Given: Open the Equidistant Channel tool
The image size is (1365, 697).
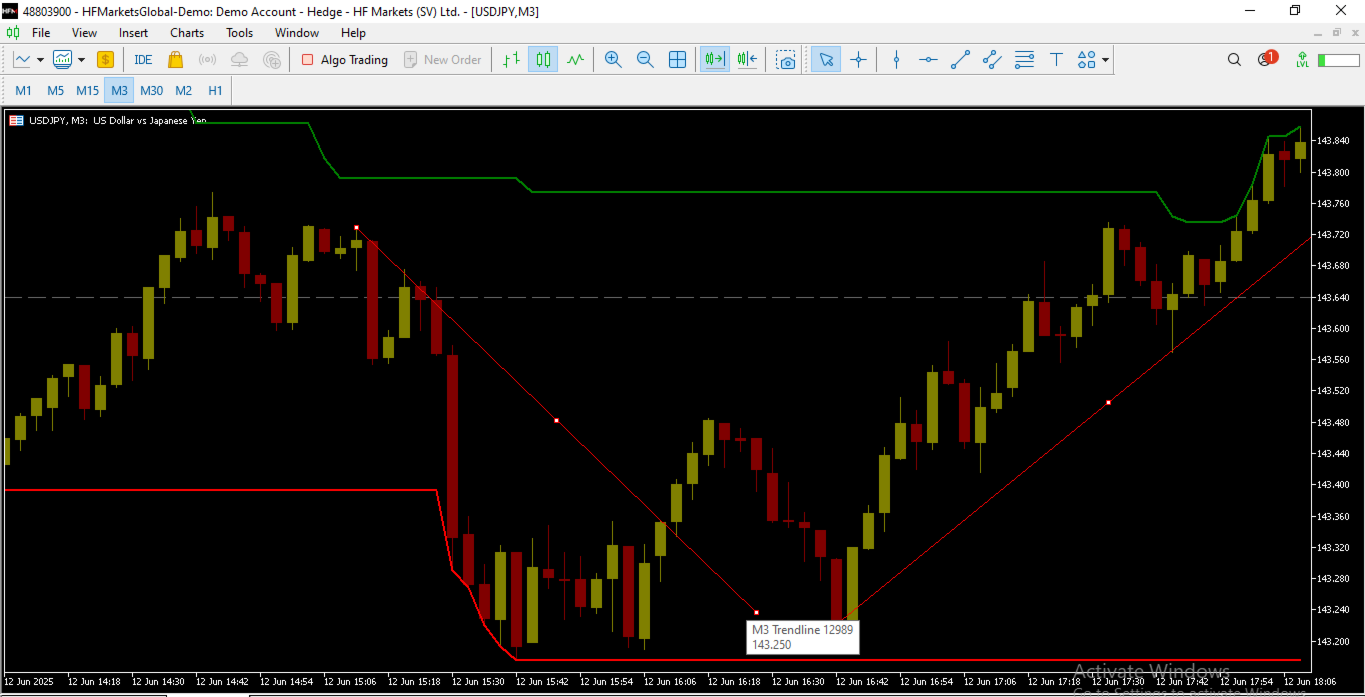Looking at the screenshot, I should pyautogui.click(x=992, y=59).
